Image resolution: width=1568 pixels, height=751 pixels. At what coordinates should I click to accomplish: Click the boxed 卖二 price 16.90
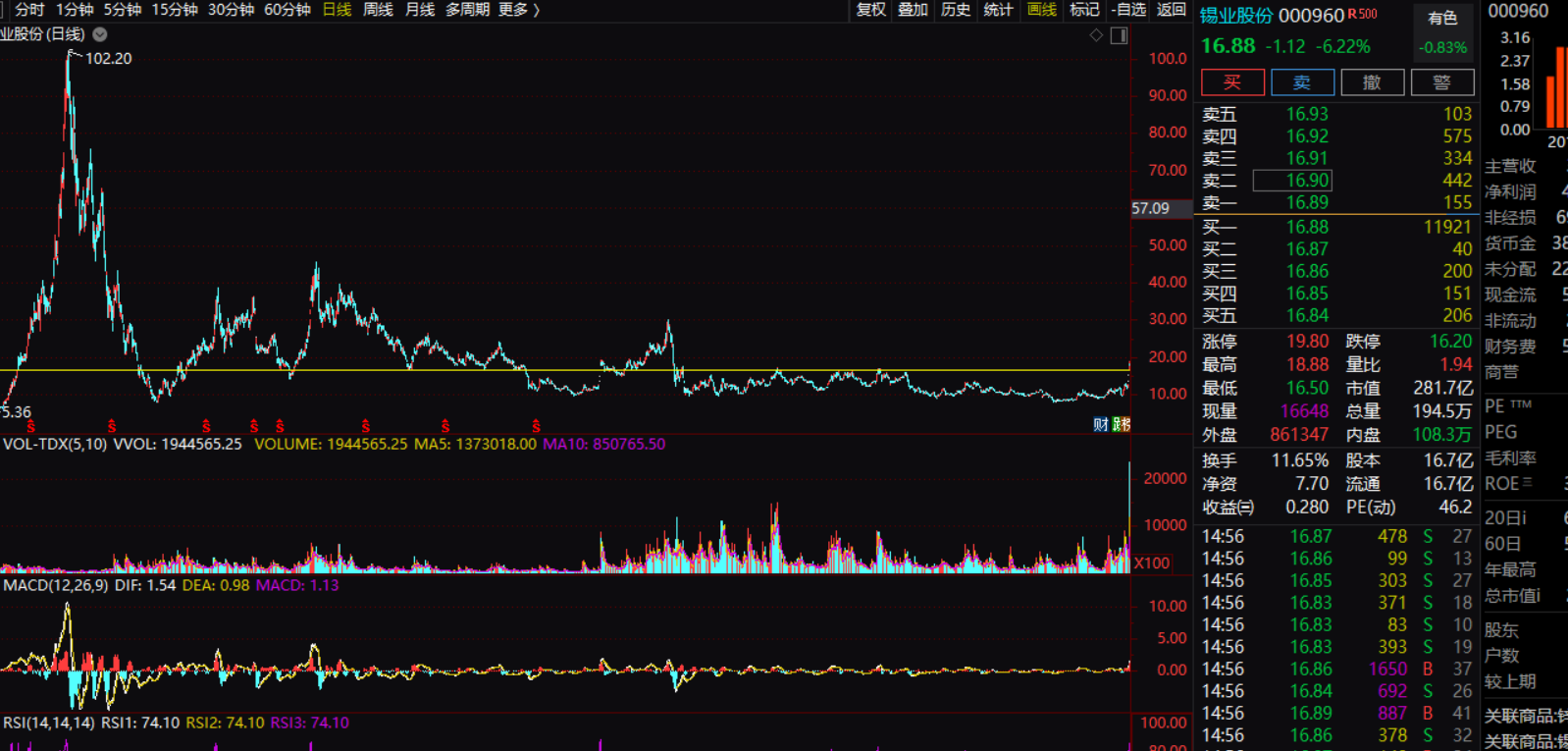coord(1293,181)
